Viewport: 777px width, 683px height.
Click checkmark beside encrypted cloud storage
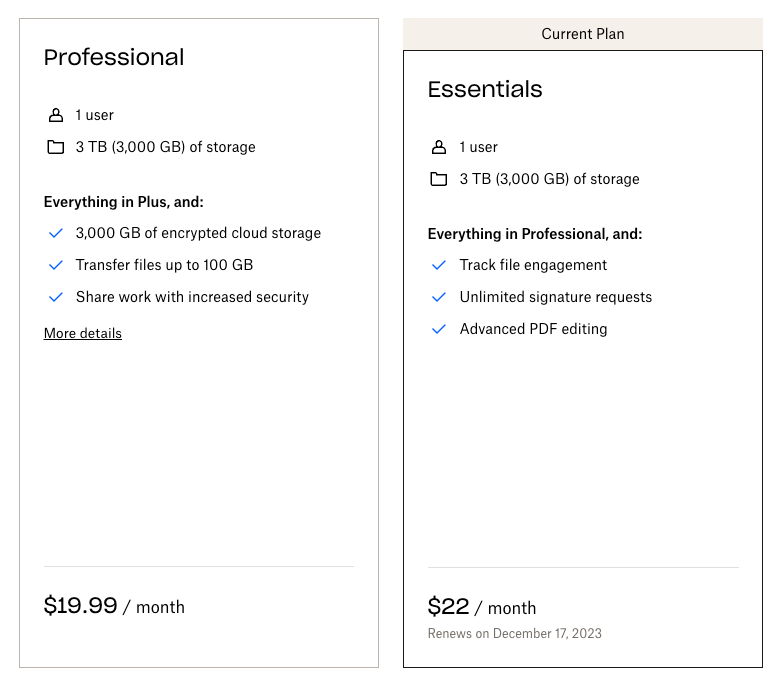(x=56, y=233)
